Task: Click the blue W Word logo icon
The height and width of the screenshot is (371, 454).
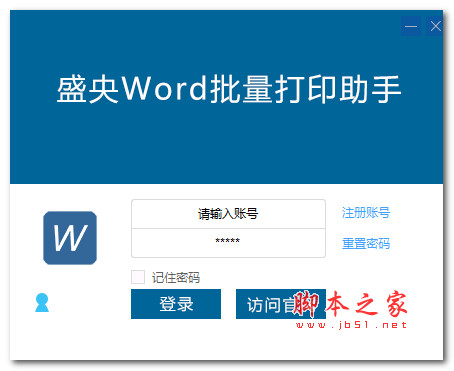Action: [70, 238]
